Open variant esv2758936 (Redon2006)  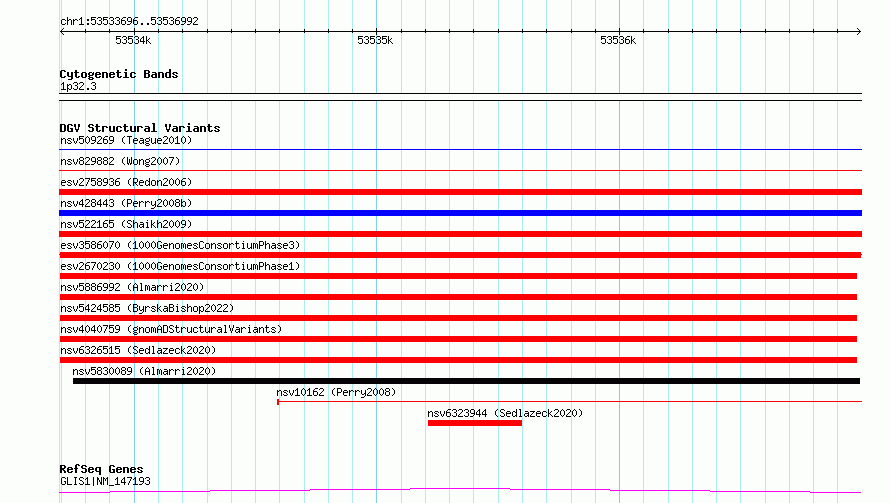click(126, 182)
